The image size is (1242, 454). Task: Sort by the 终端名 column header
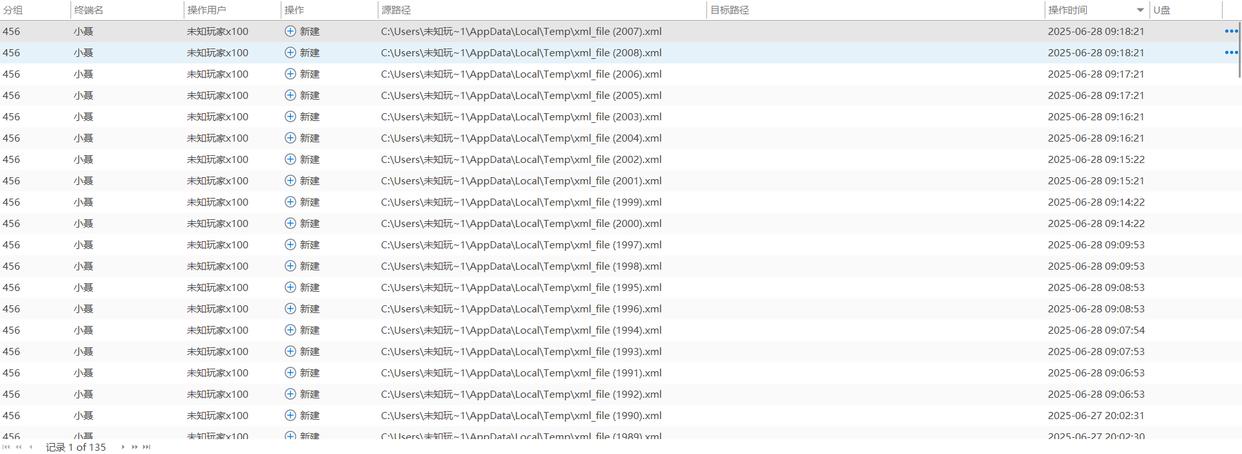coord(89,10)
